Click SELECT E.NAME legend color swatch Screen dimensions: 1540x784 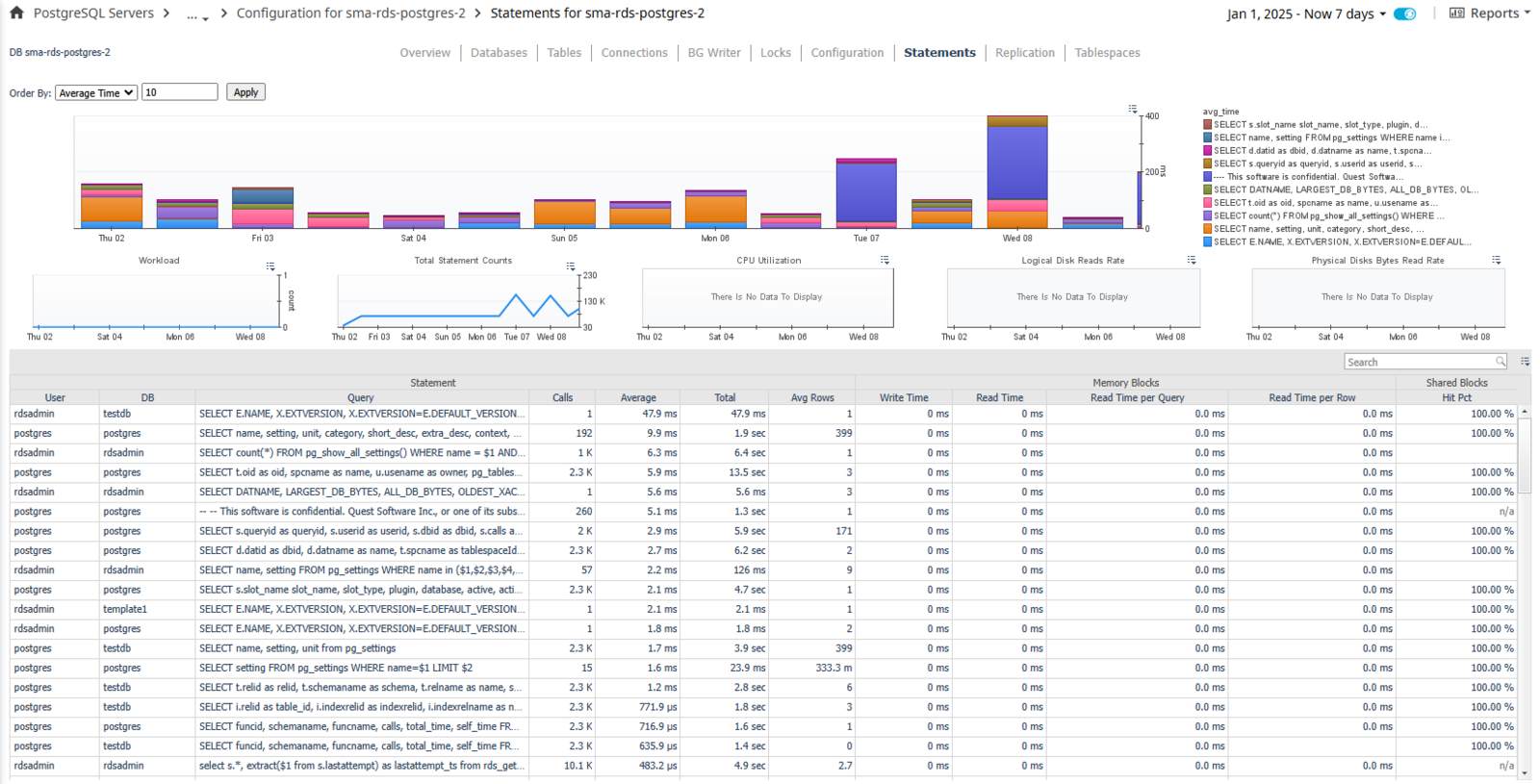pyautogui.click(x=1208, y=242)
